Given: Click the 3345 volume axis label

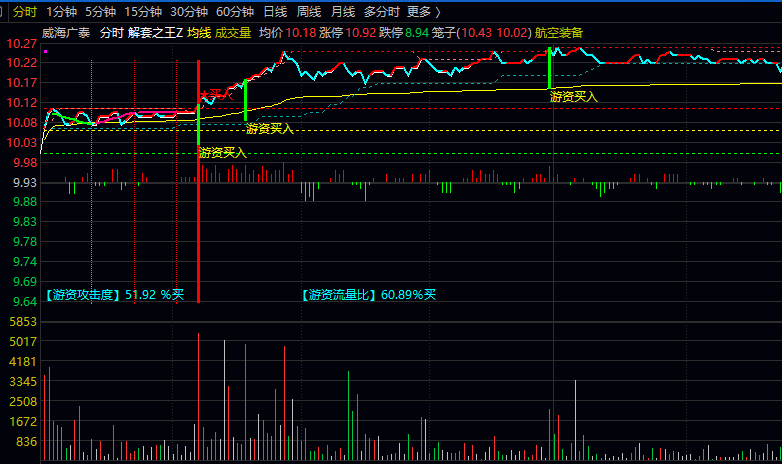Looking at the screenshot, I should click(23, 382).
